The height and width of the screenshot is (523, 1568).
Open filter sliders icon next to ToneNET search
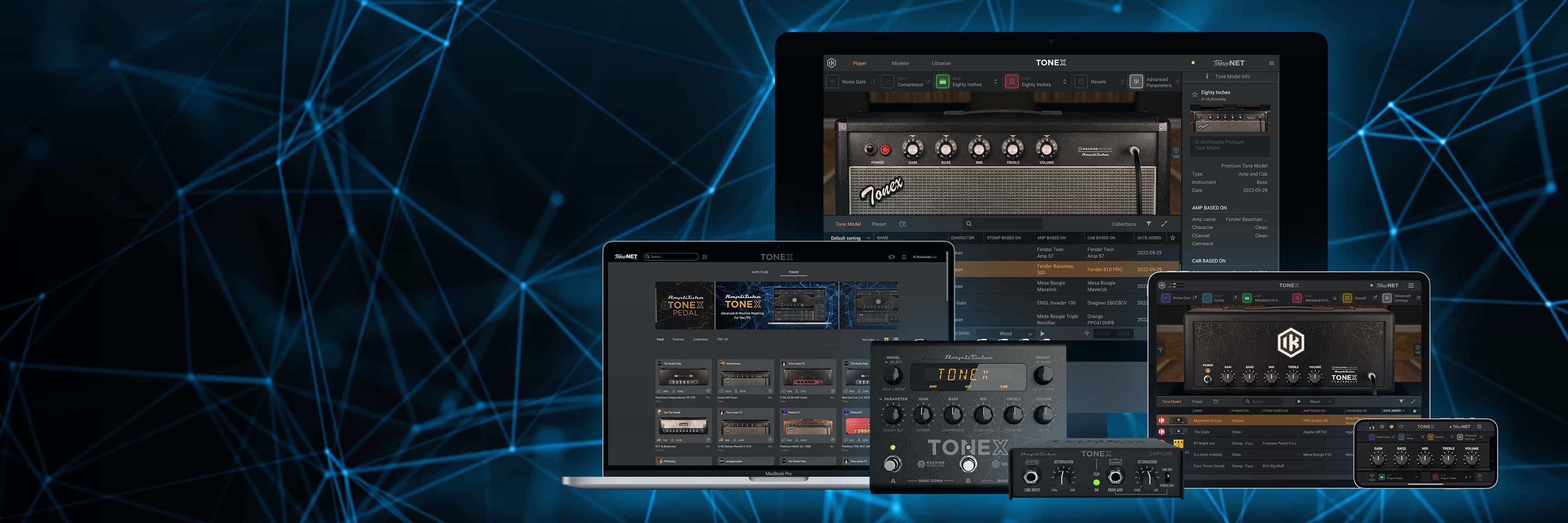tap(705, 257)
